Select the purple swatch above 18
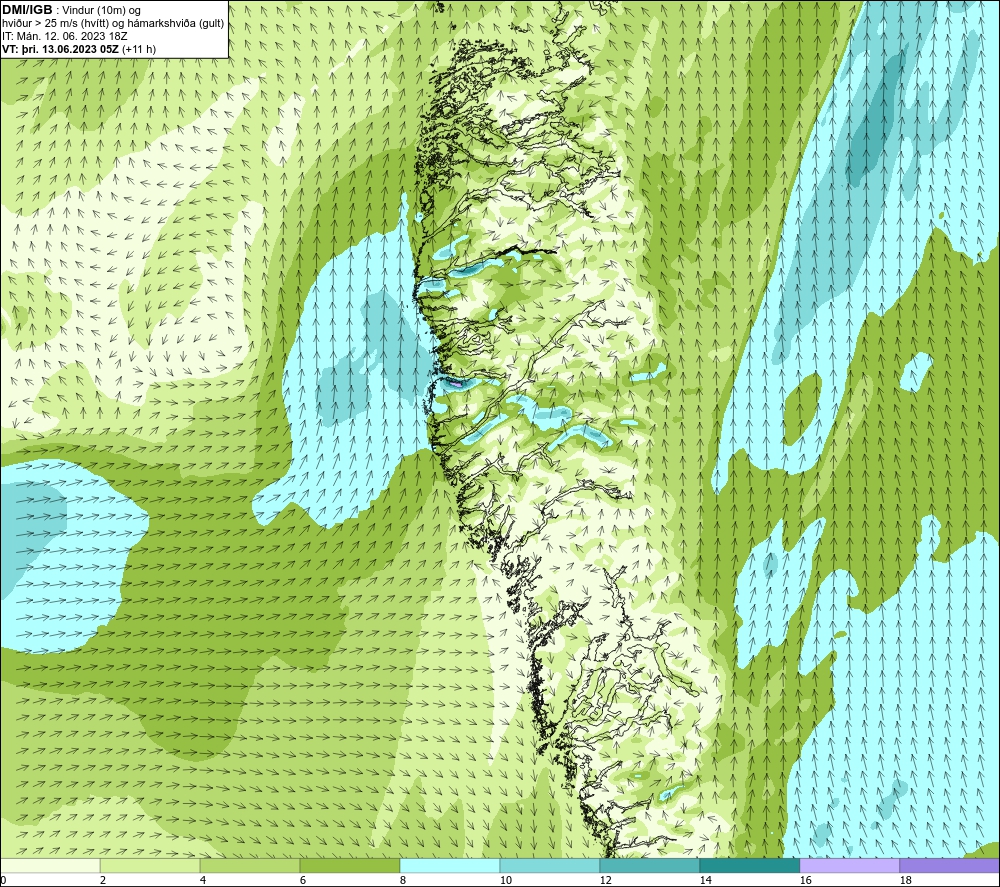Screen dimensions: 1000x887 point(950,865)
